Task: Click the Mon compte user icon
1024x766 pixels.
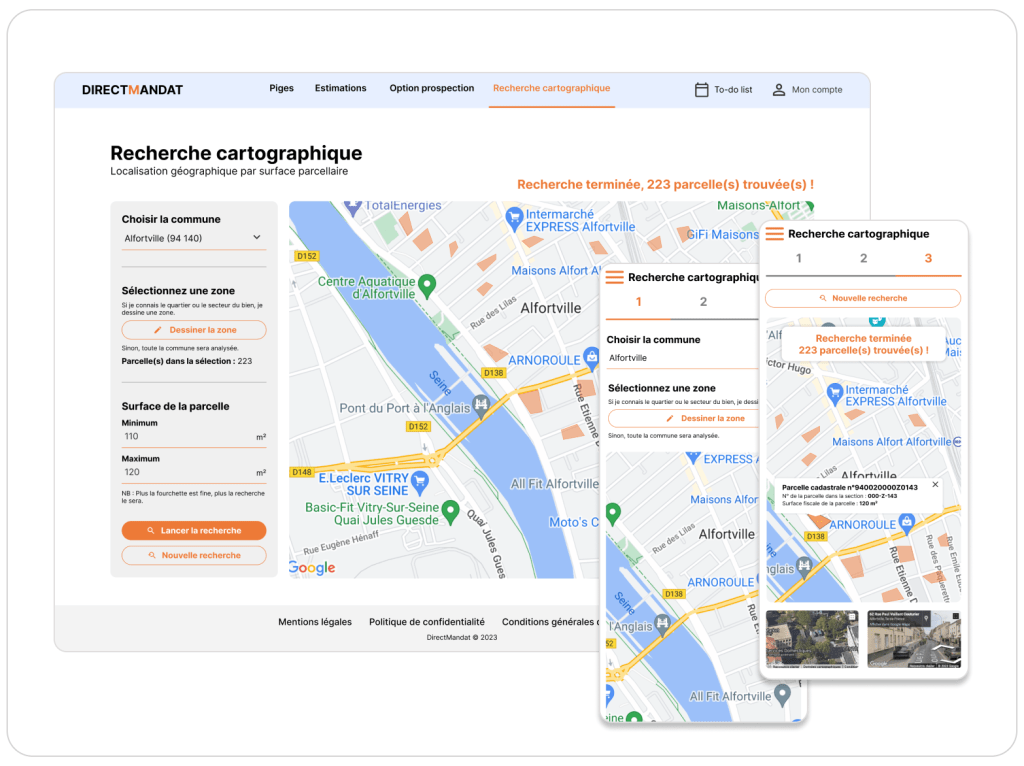Action: 778,90
